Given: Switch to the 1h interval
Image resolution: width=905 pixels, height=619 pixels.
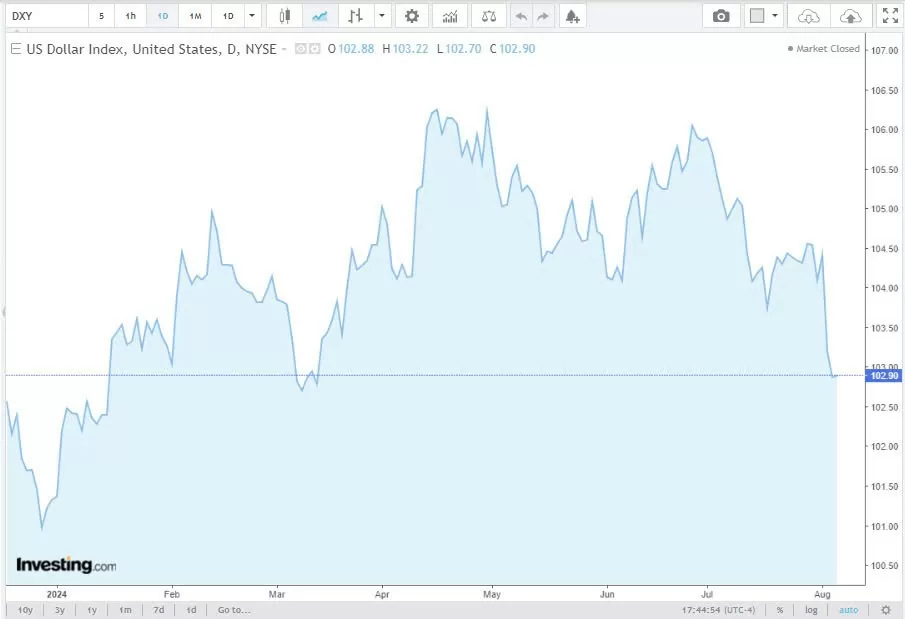Looking at the screenshot, I should [130, 15].
